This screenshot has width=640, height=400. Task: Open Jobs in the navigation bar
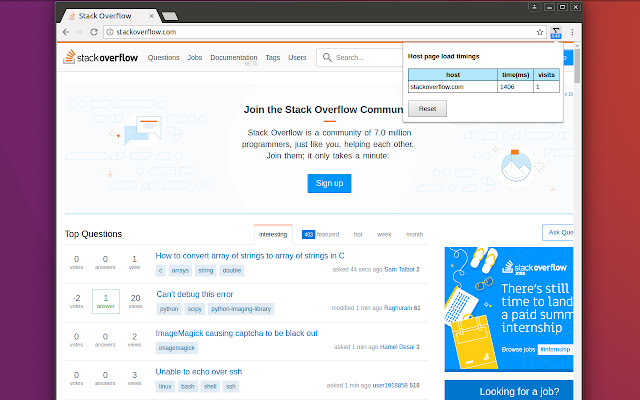(195, 58)
